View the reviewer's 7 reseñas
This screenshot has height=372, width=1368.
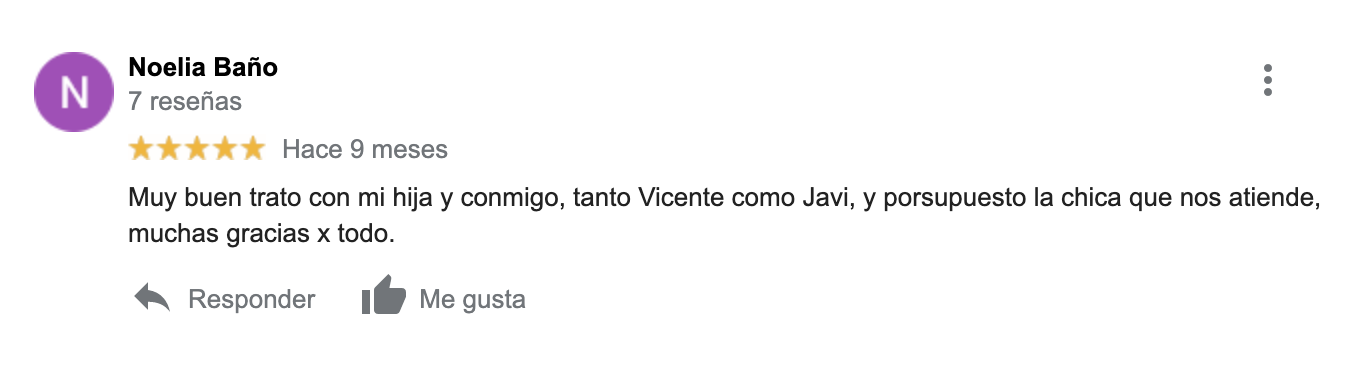pos(185,101)
